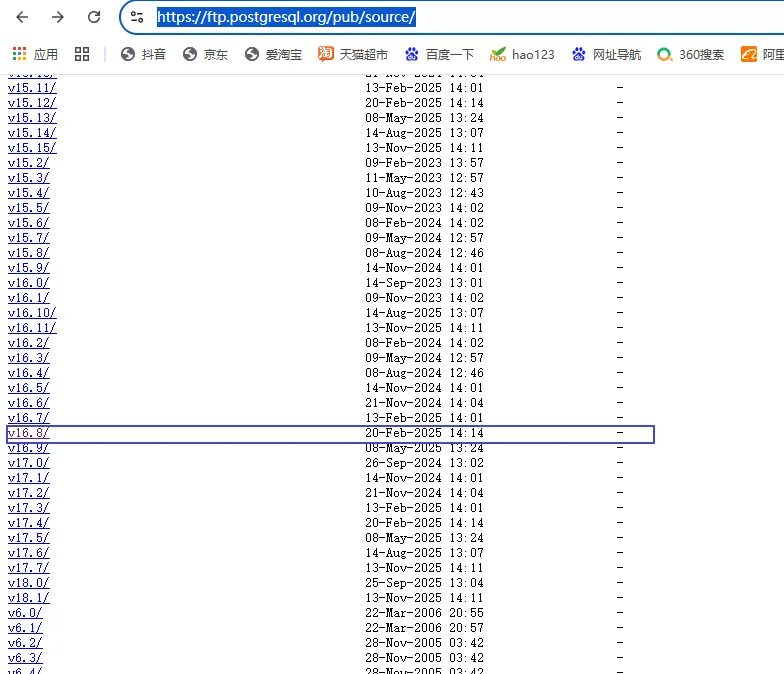Open the v15.6/ directory link
Image resolution: width=784 pixels, height=674 pixels.
click(28, 223)
